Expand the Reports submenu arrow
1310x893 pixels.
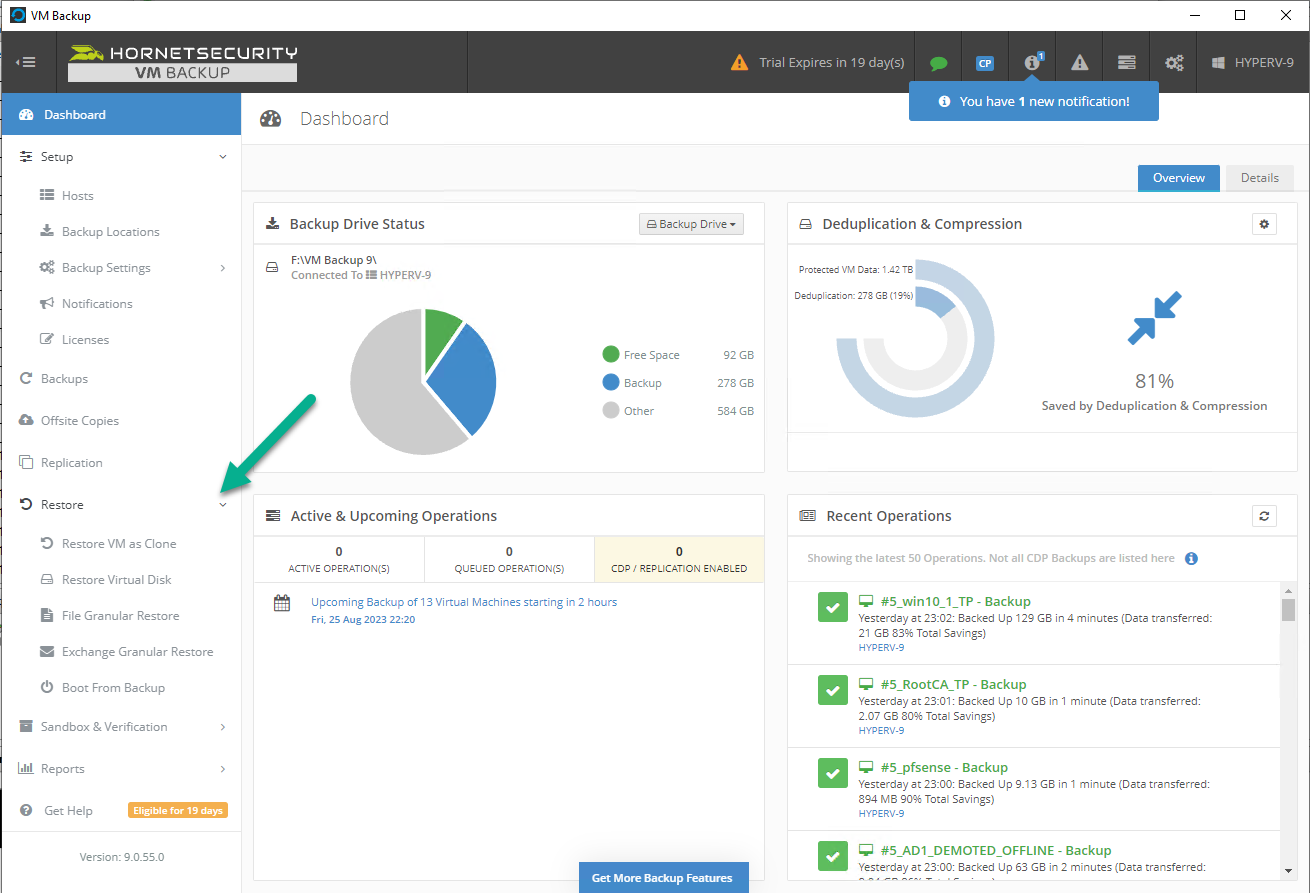click(223, 769)
